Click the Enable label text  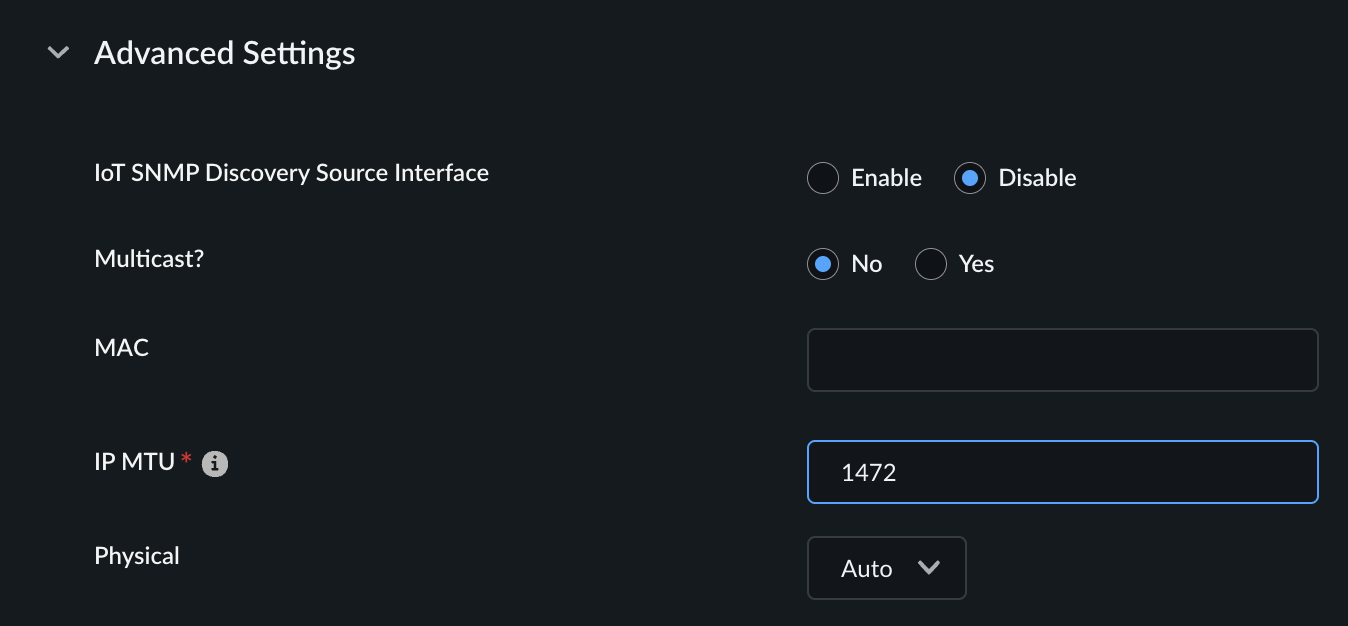[886, 178]
